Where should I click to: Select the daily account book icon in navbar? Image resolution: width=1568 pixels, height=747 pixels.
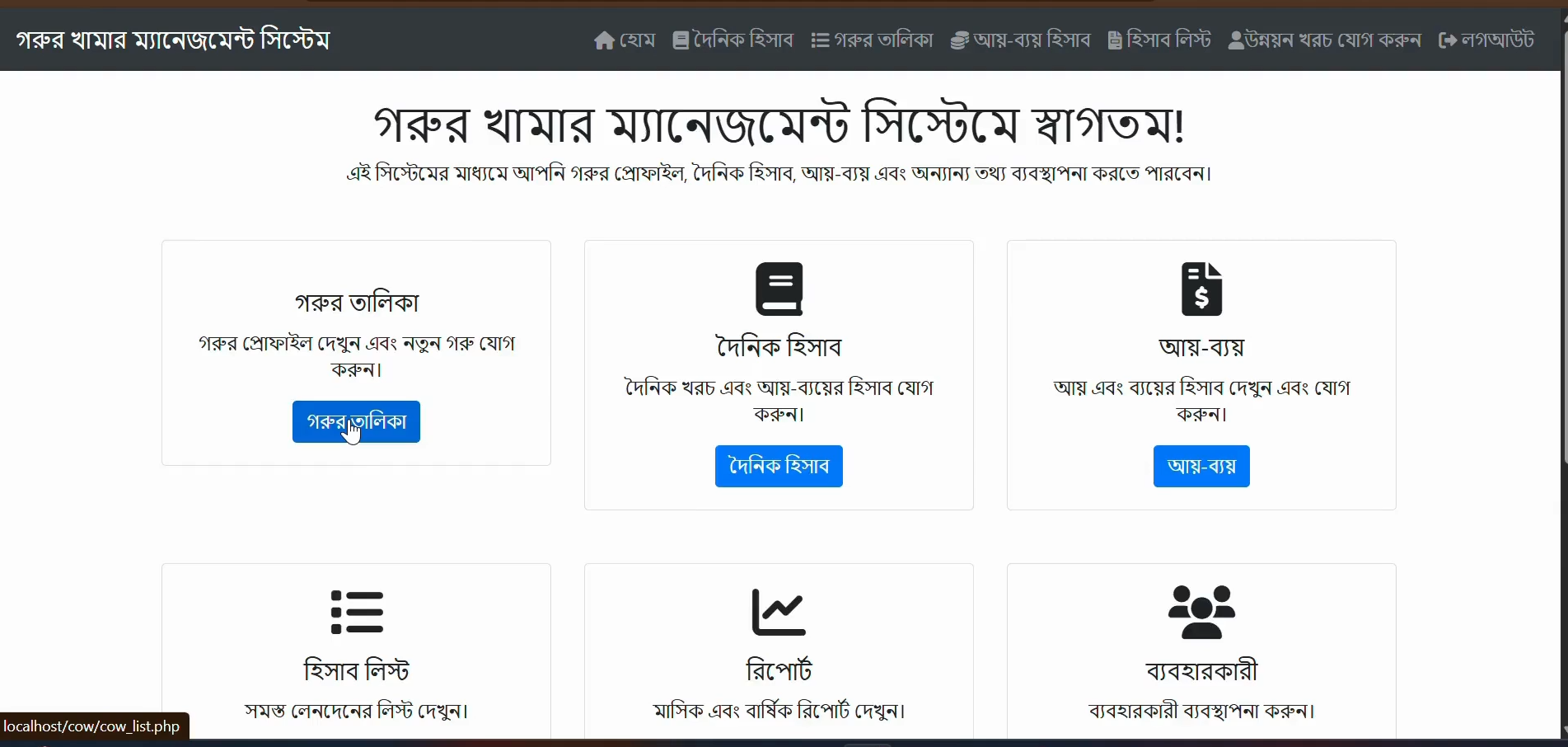tap(681, 40)
